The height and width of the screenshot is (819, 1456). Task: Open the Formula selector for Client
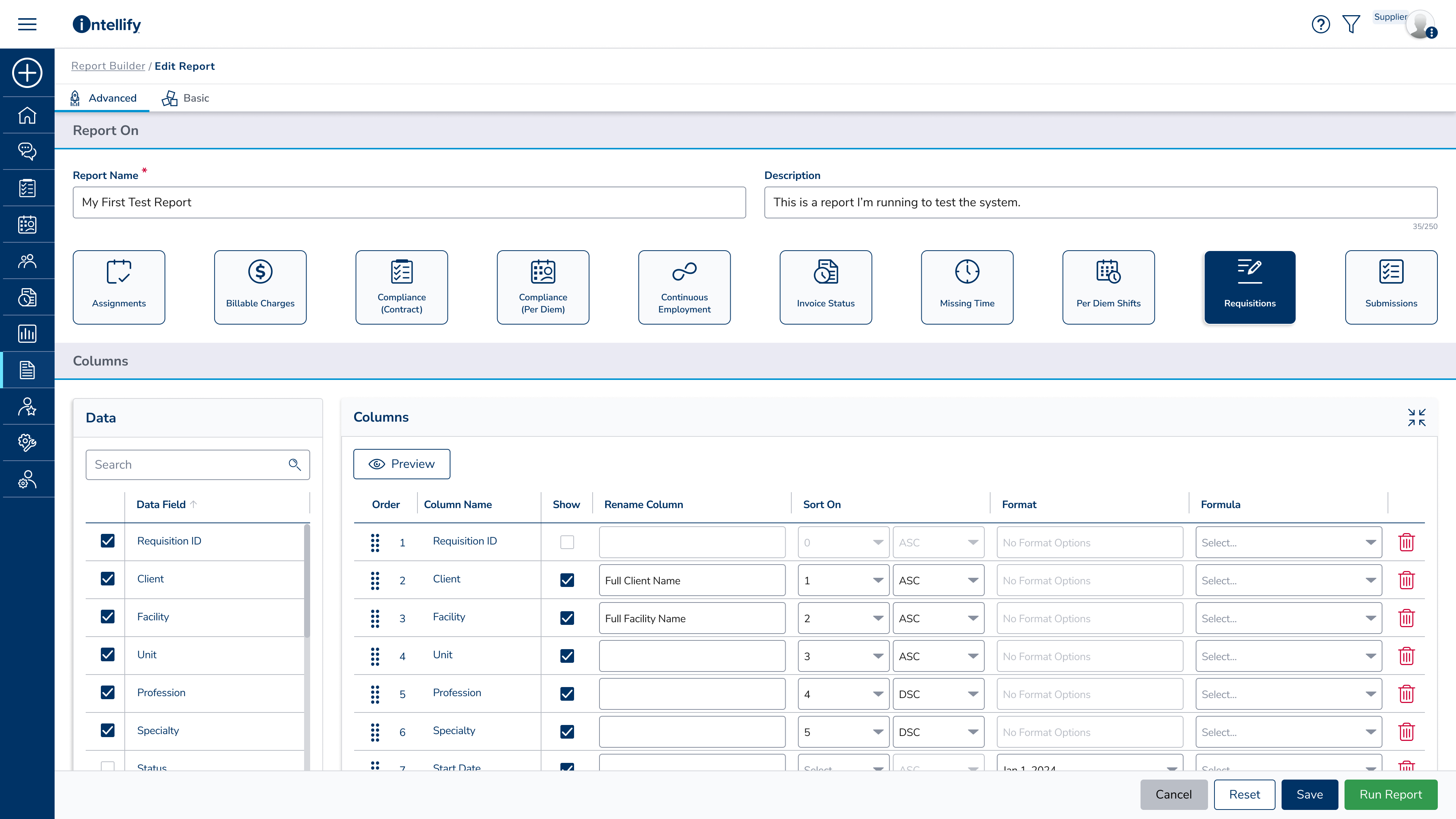pos(1288,580)
